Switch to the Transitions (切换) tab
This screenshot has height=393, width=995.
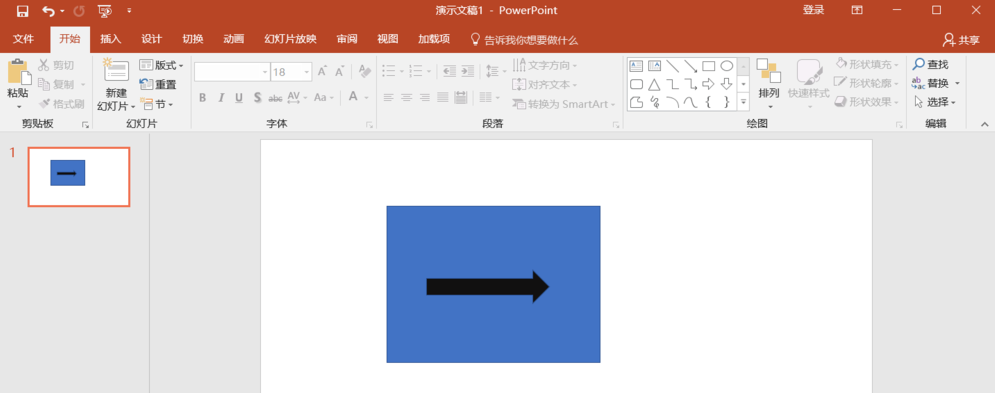pos(192,39)
